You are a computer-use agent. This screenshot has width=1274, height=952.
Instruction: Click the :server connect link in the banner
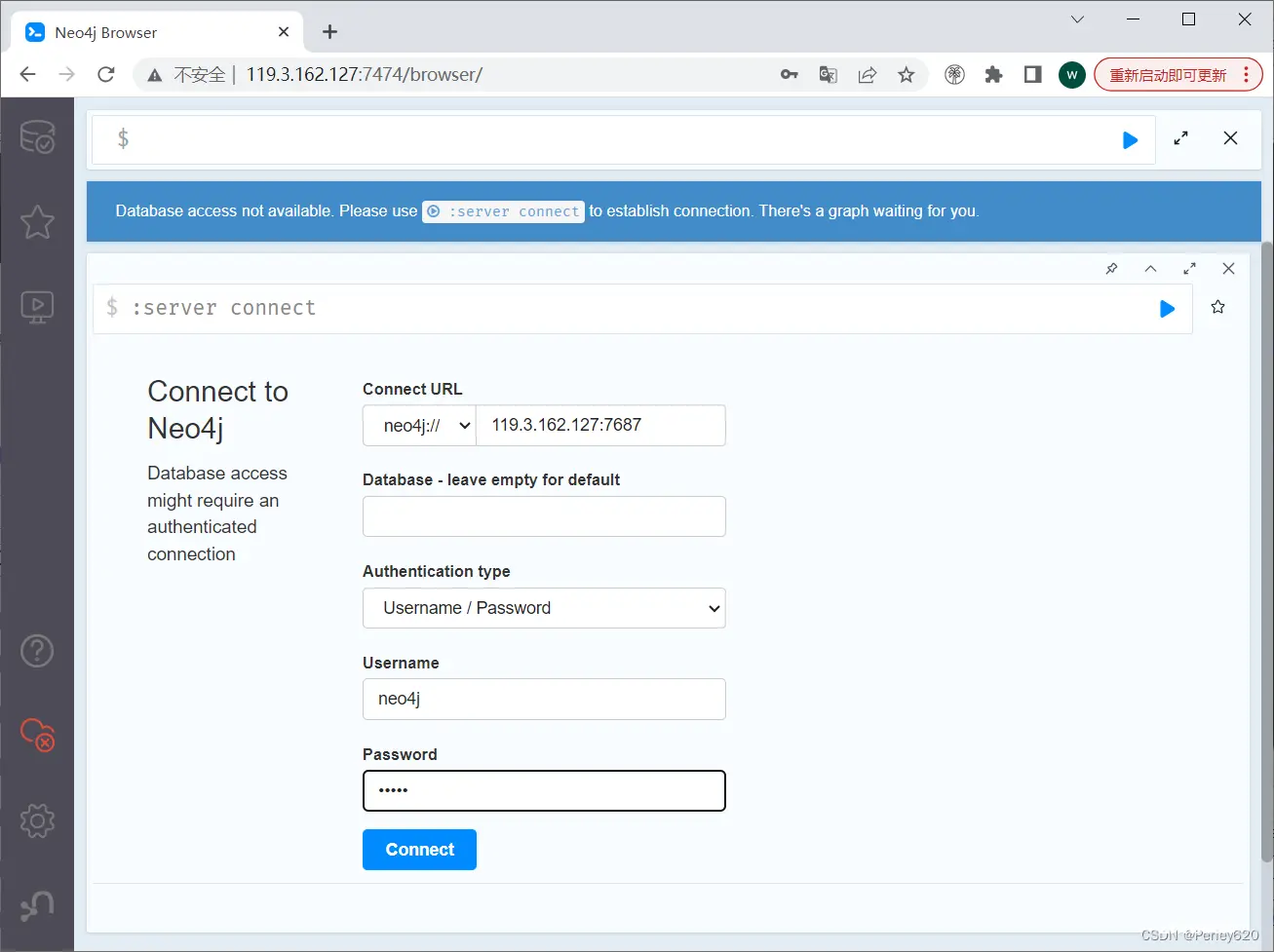tap(503, 211)
